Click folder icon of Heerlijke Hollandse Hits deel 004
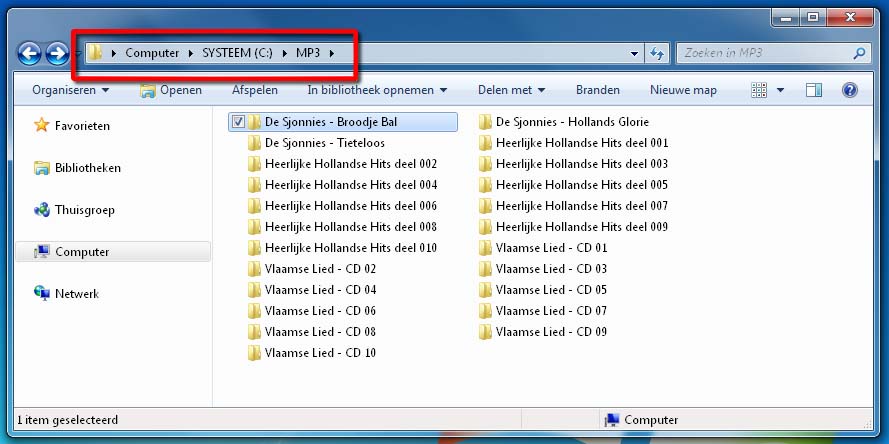 (254, 185)
